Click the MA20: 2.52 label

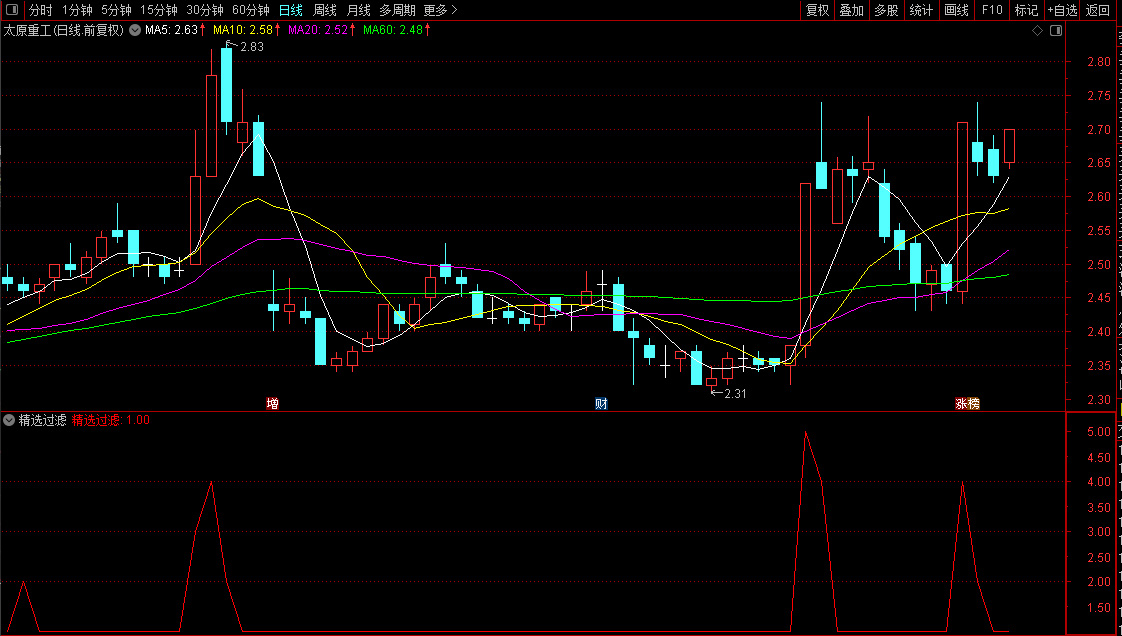(318, 30)
